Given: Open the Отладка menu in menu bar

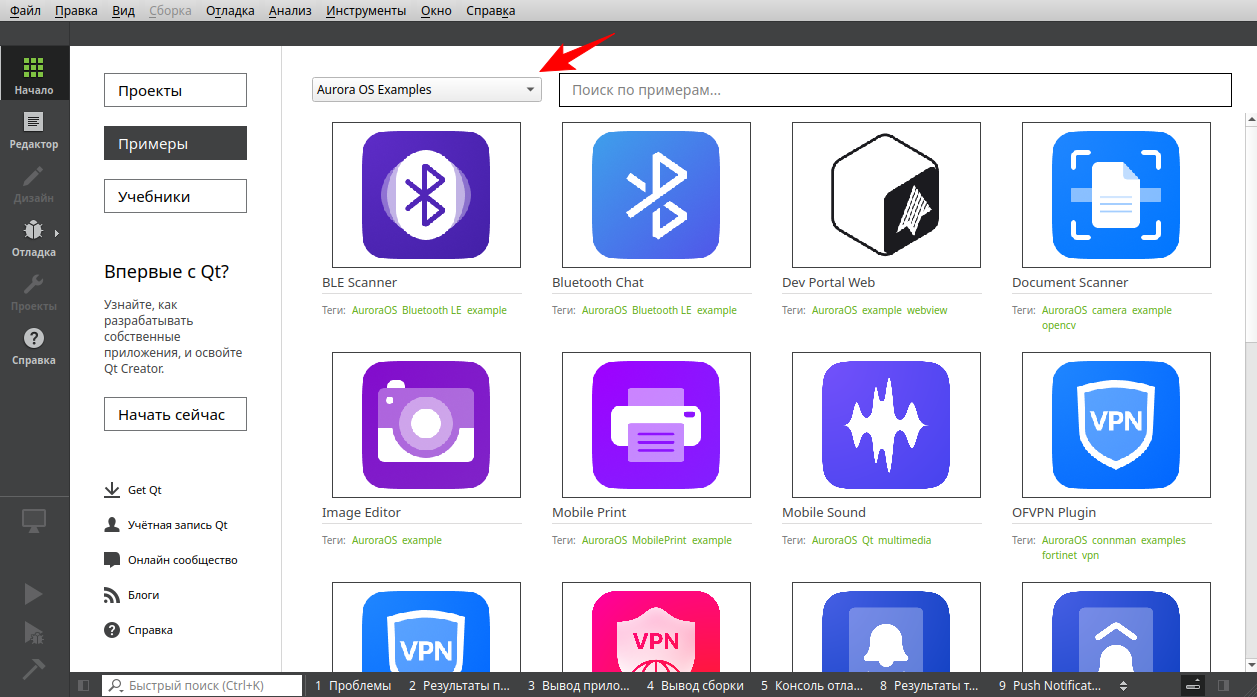Looking at the screenshot, I should pyautogui.click(x=230, y=11).
